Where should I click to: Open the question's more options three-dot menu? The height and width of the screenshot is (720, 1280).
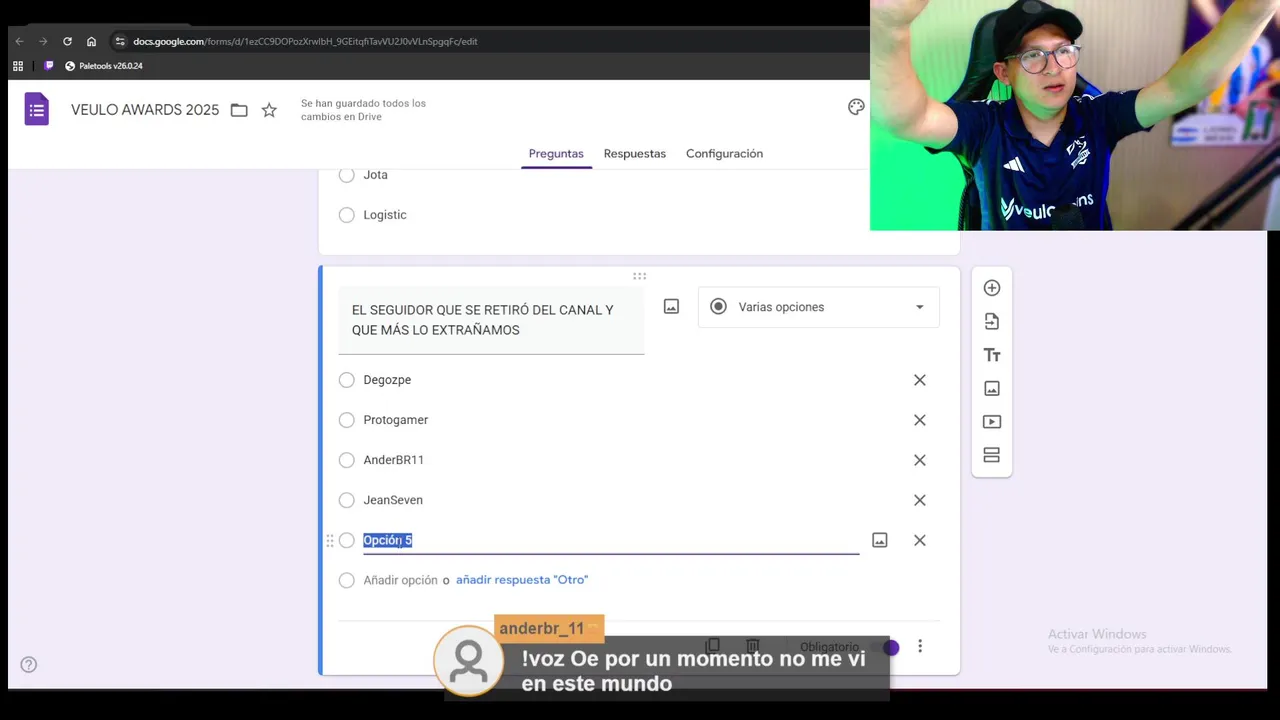pos(920,647)
